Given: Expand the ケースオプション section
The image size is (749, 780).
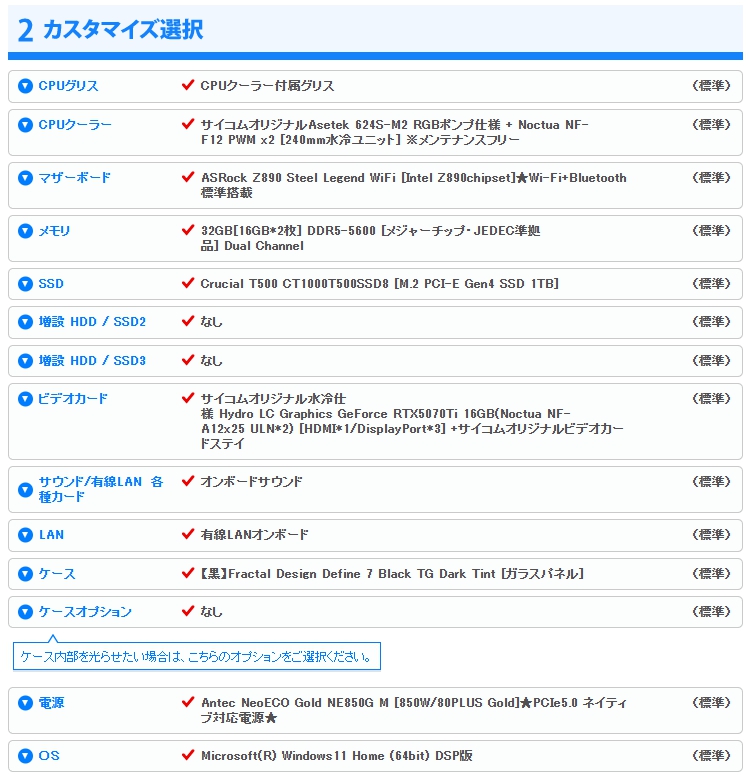Looking at the screenshot, I should pos(85,612).
